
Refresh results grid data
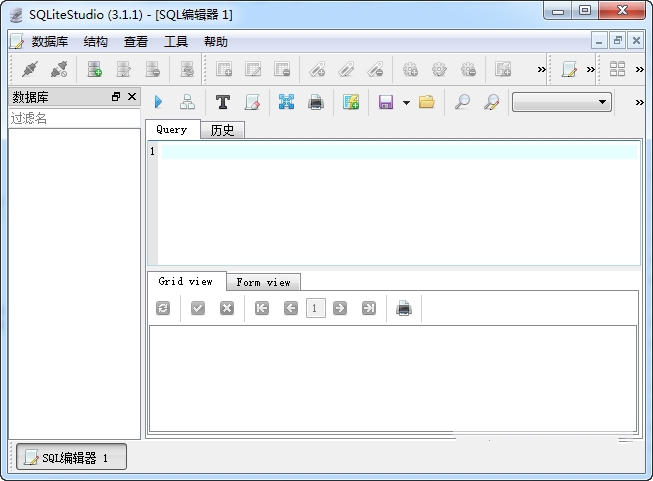click(x=163, y=308)
